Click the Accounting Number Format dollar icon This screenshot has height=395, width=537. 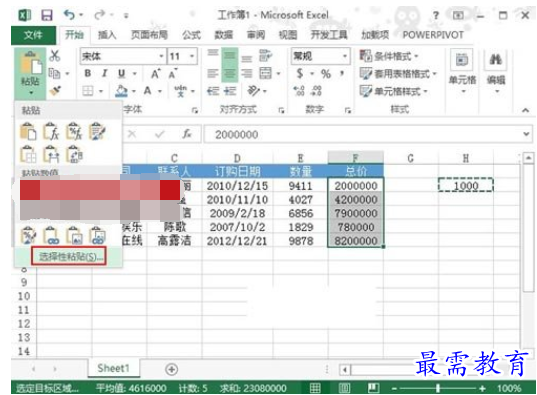click(300, 73)
